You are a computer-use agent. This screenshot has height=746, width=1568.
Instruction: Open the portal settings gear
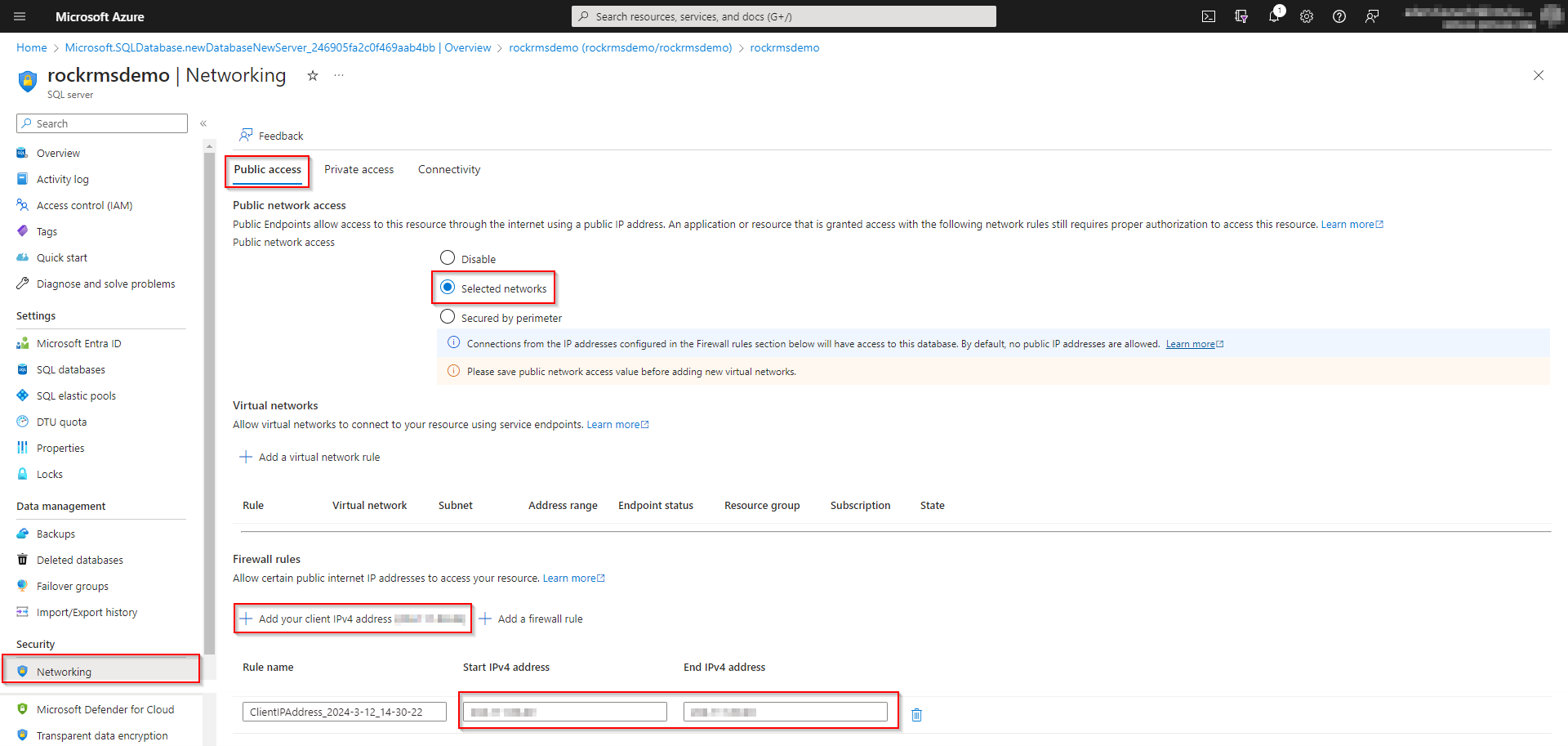click(x=1306, y=16)
